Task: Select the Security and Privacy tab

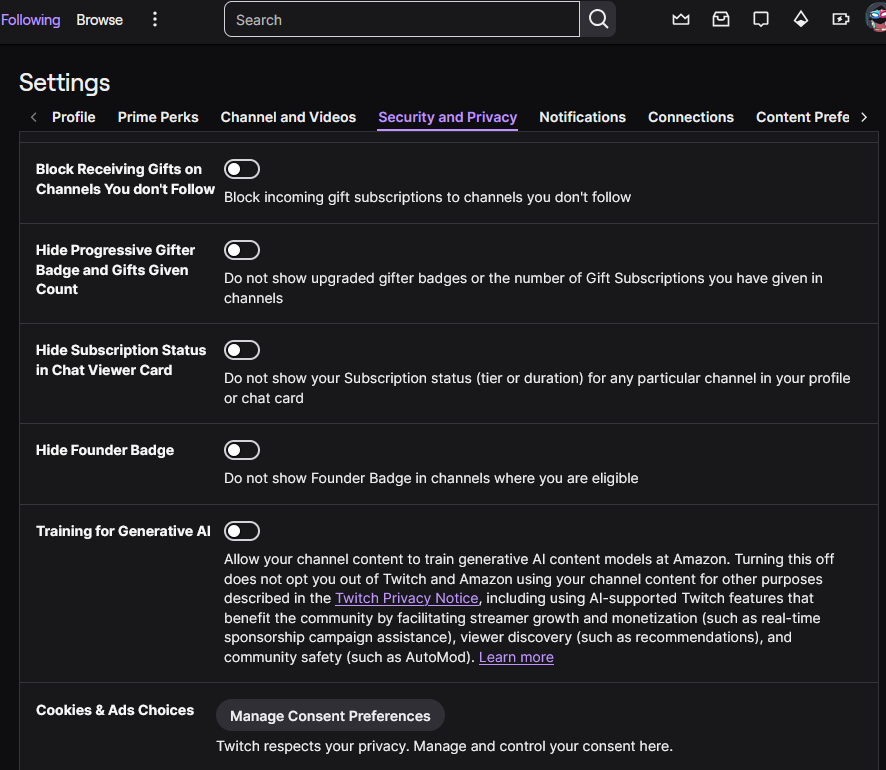Action: point(448,117)
